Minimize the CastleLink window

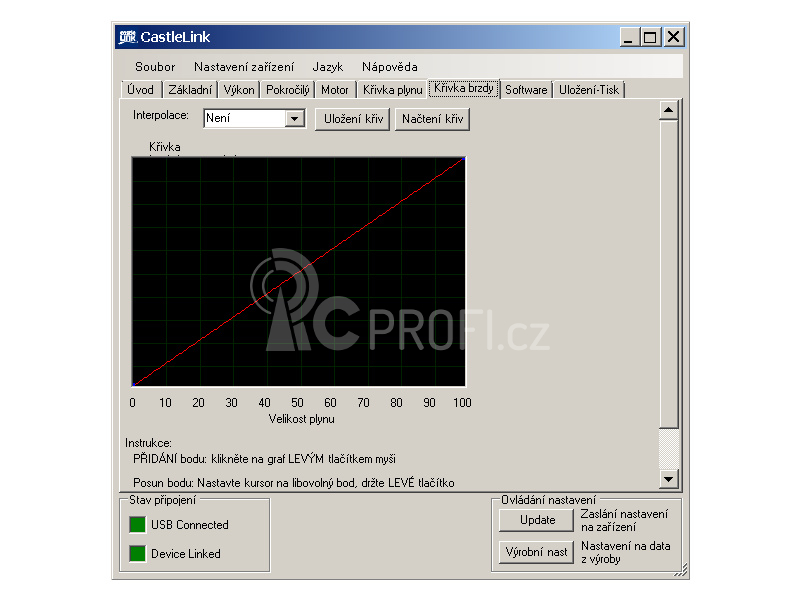629,37
